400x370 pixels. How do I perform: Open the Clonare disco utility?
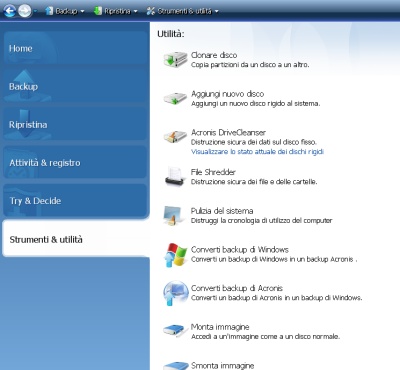click(x=214, y=55)
